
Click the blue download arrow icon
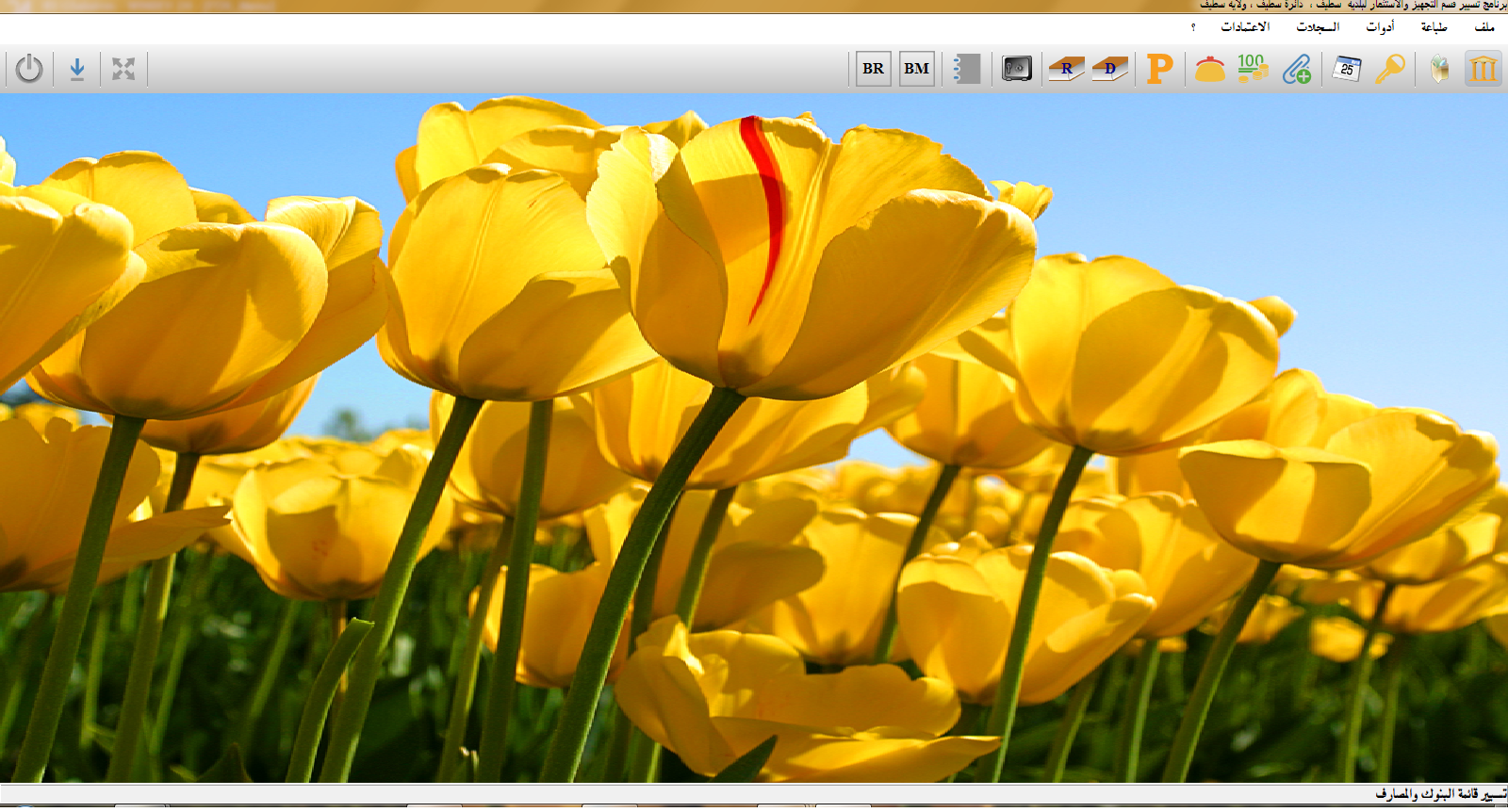point(77,69)
